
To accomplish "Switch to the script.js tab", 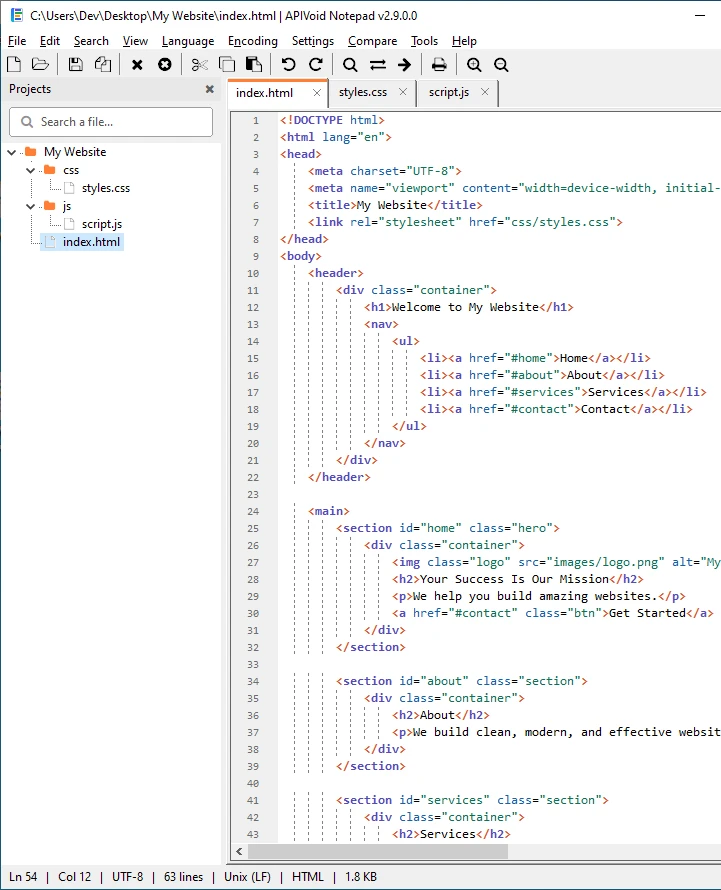I will click(448, 92).
